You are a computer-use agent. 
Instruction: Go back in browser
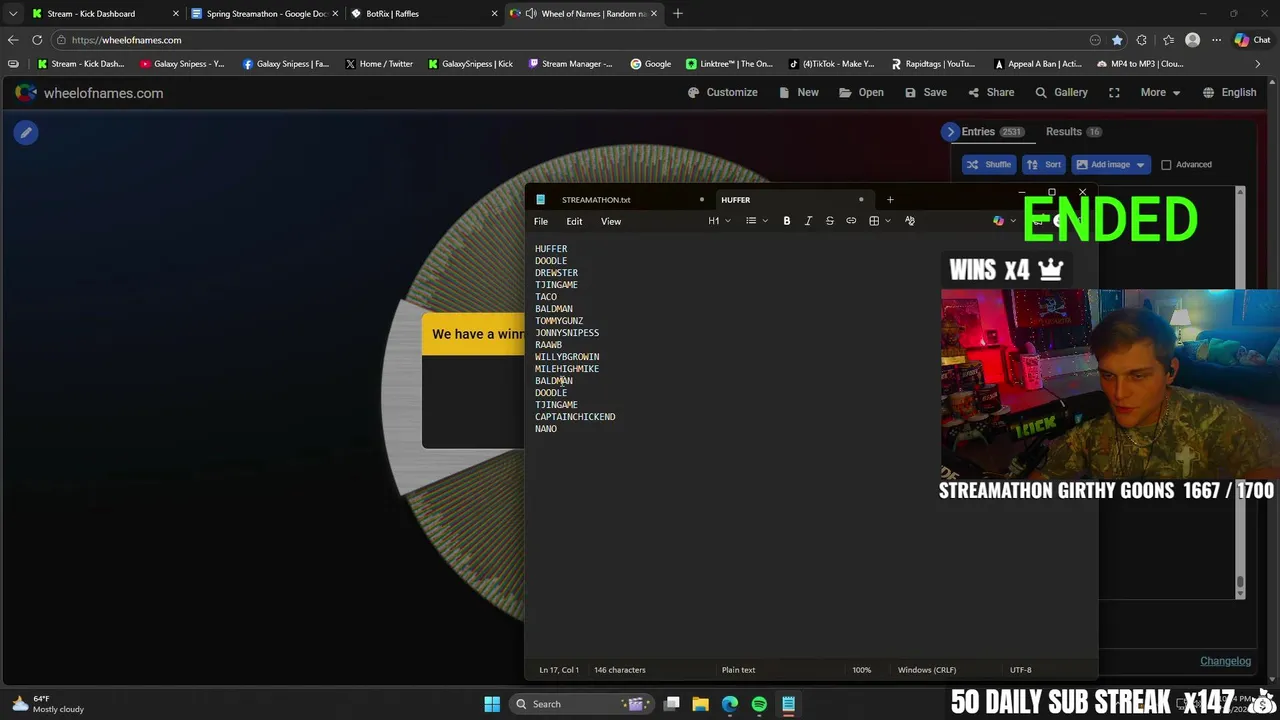click(12, 40)
